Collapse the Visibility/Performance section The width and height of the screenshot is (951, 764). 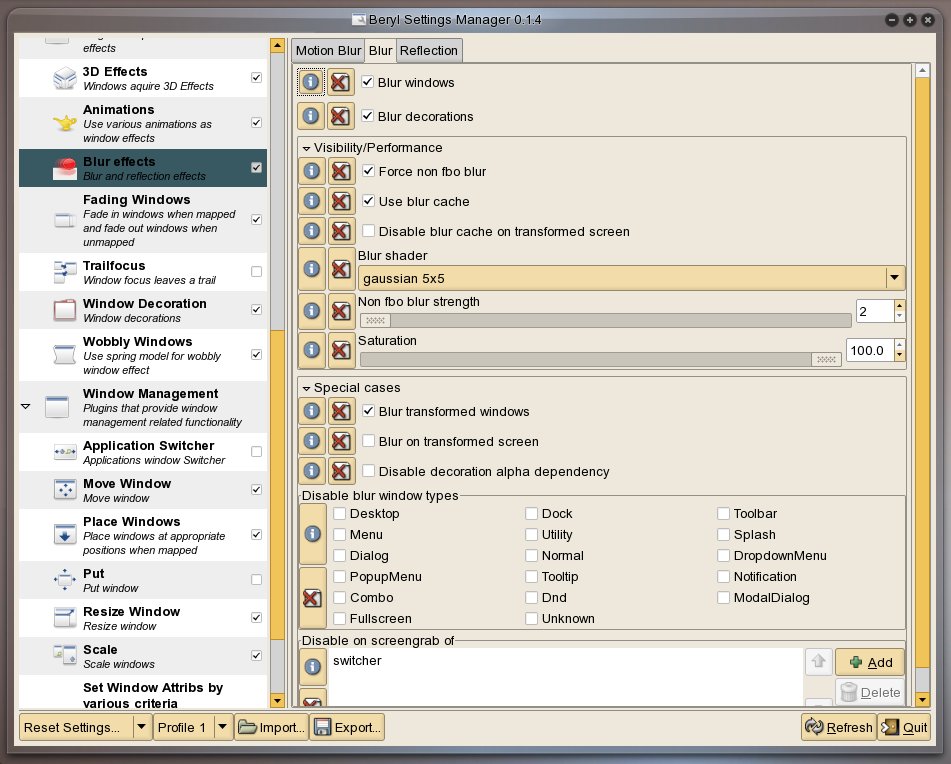pos(306,149)
